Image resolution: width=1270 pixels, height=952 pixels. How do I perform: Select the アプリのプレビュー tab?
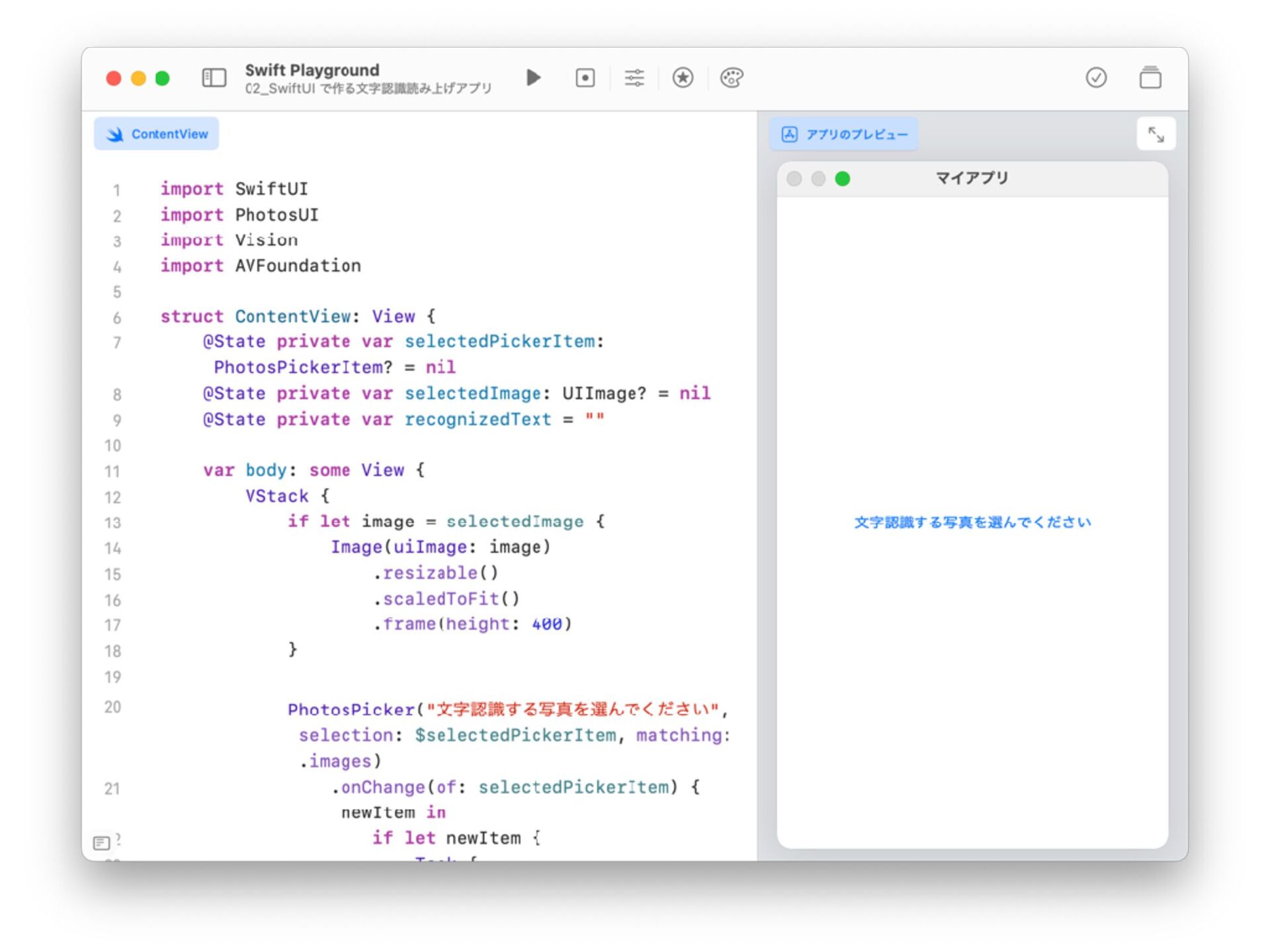pos(844,135)
